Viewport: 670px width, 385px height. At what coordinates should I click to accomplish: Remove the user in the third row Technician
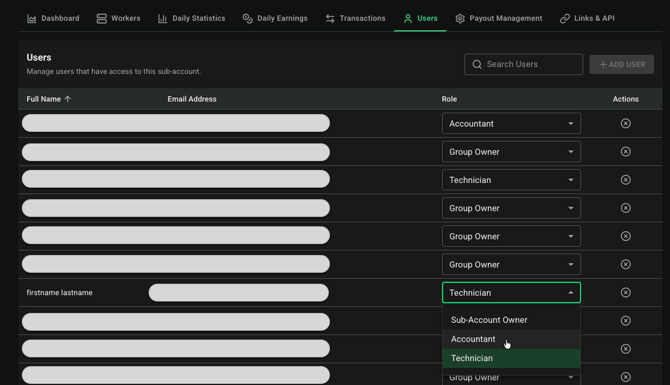626,180
